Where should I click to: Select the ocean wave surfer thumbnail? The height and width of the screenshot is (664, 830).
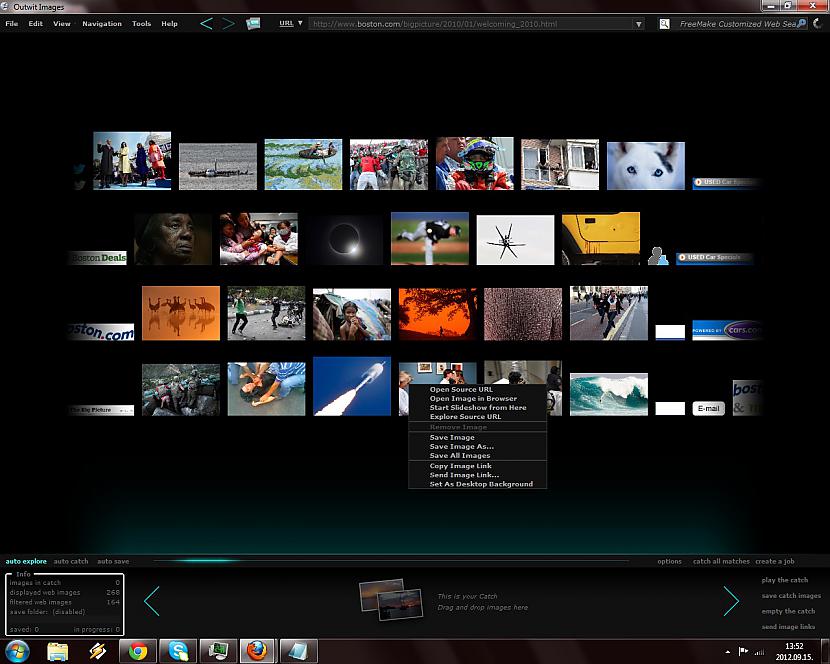coord(609,394)
